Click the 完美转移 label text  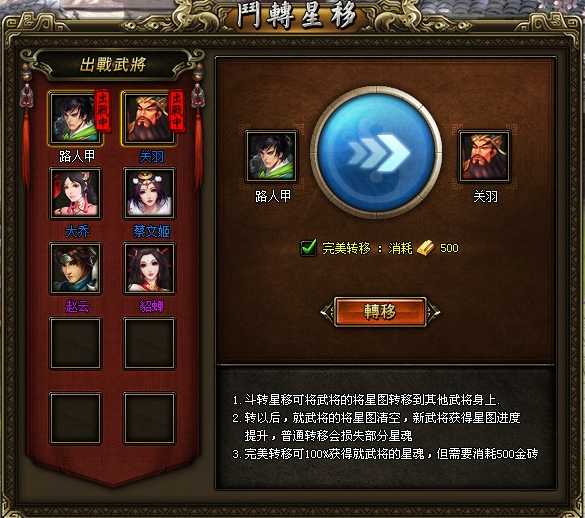point(347,248)
